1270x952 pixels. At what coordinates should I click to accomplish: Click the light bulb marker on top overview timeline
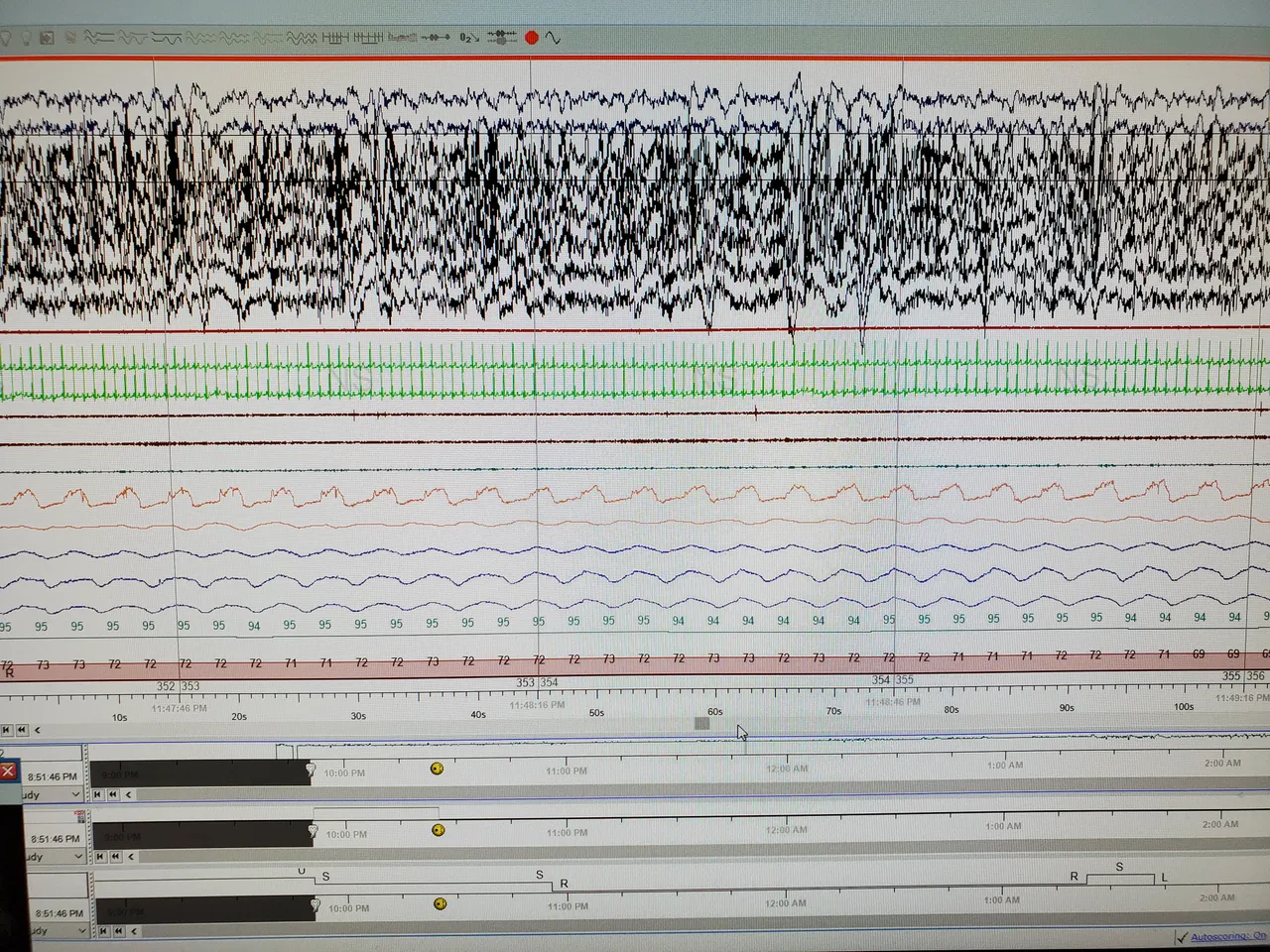[x=311, y=770]
